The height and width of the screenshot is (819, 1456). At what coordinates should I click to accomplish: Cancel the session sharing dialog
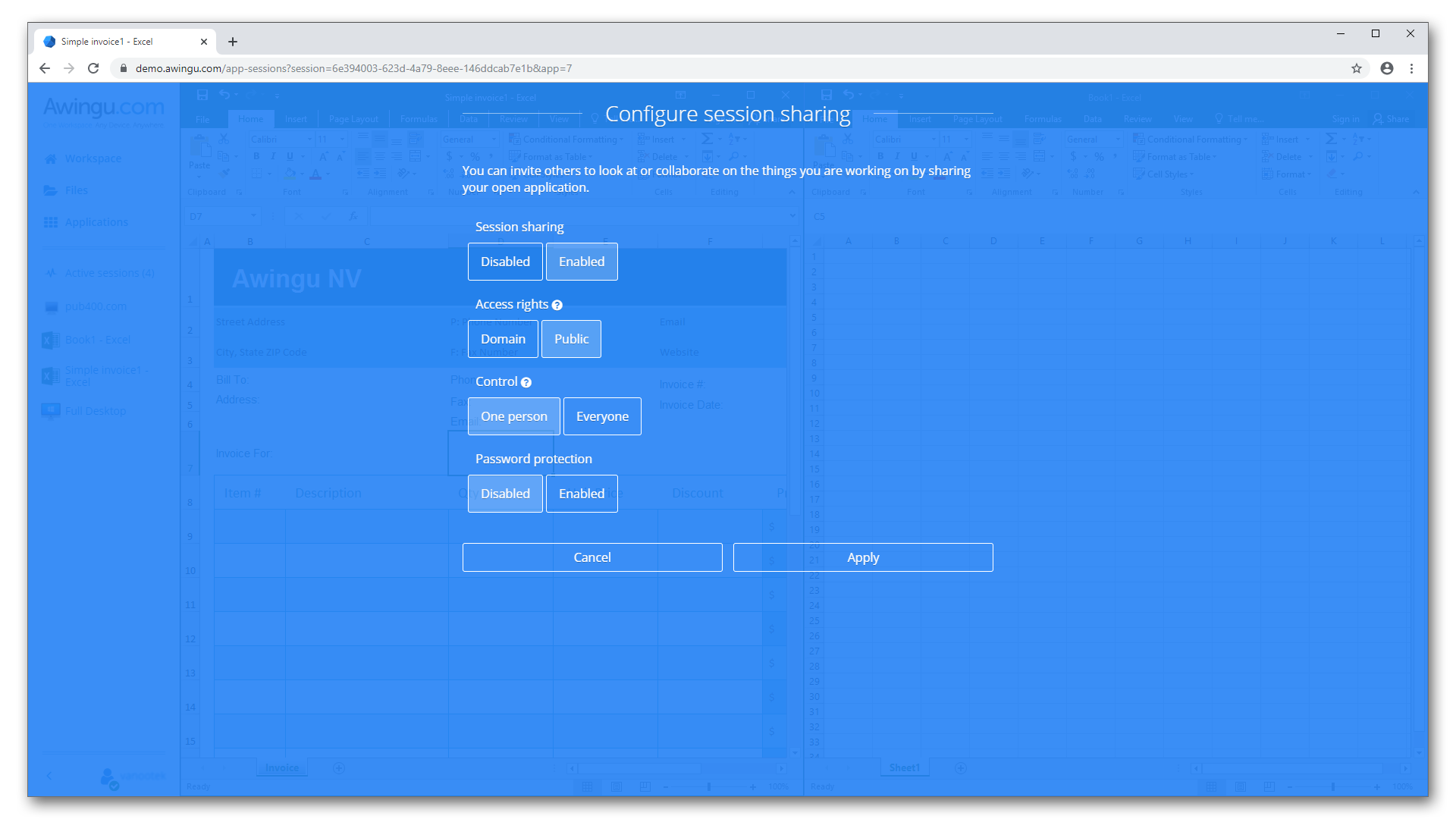click(592, 557)
